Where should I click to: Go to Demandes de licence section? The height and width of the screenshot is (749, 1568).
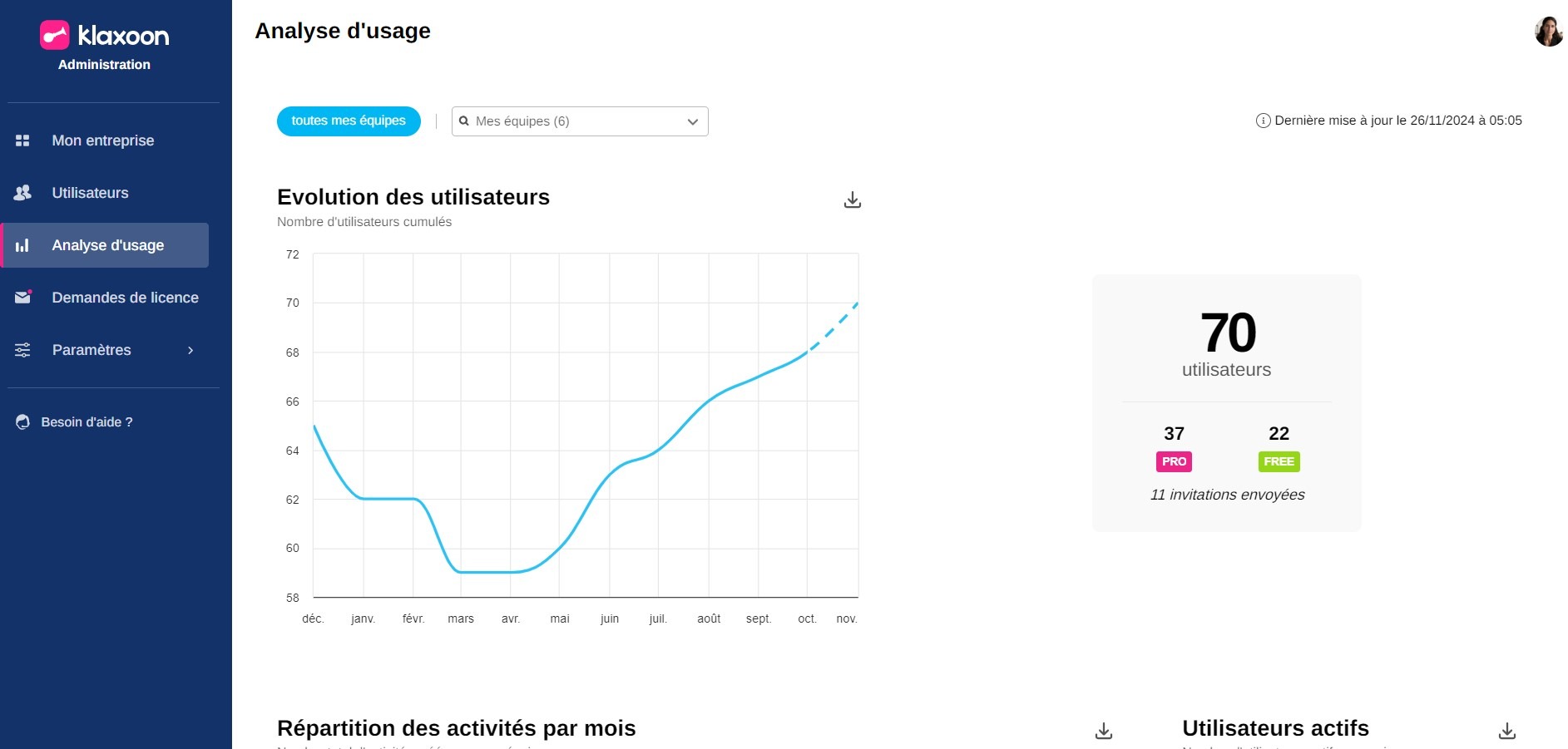point(125,298)
